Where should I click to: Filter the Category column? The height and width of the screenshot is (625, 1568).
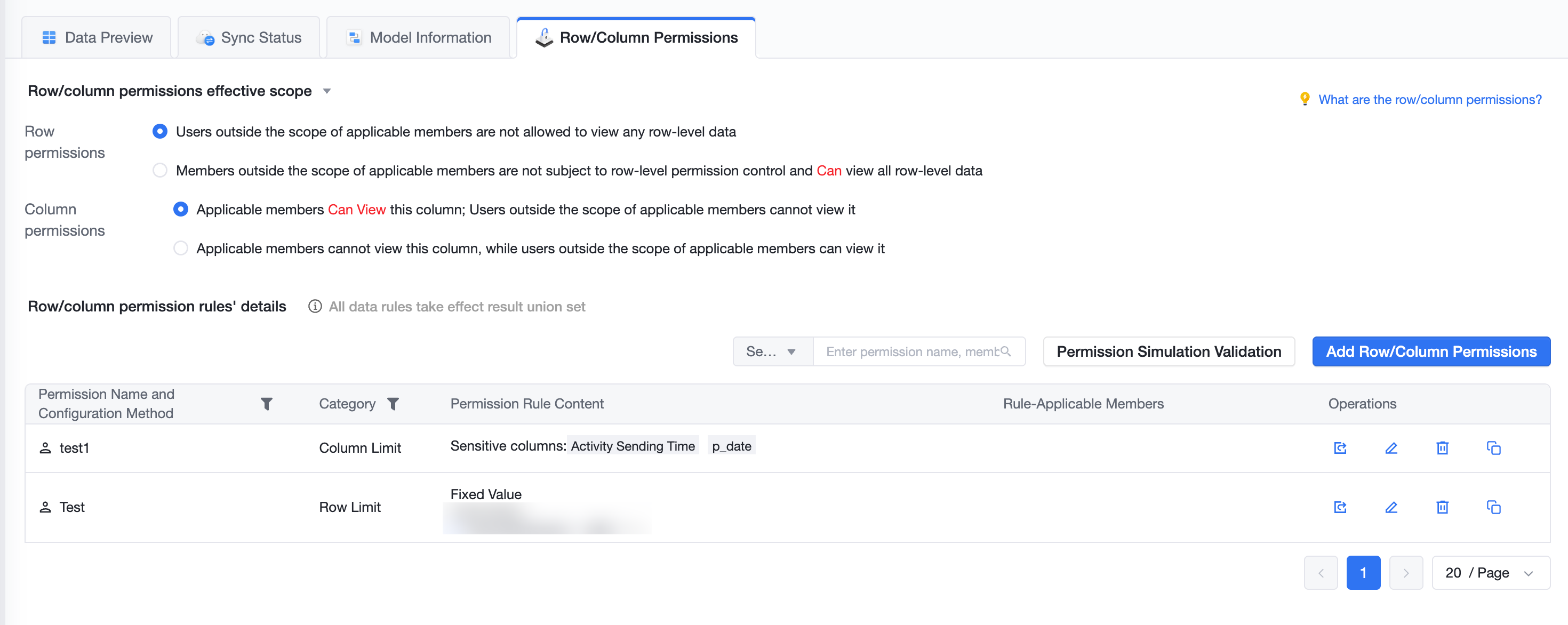(393, 404)
